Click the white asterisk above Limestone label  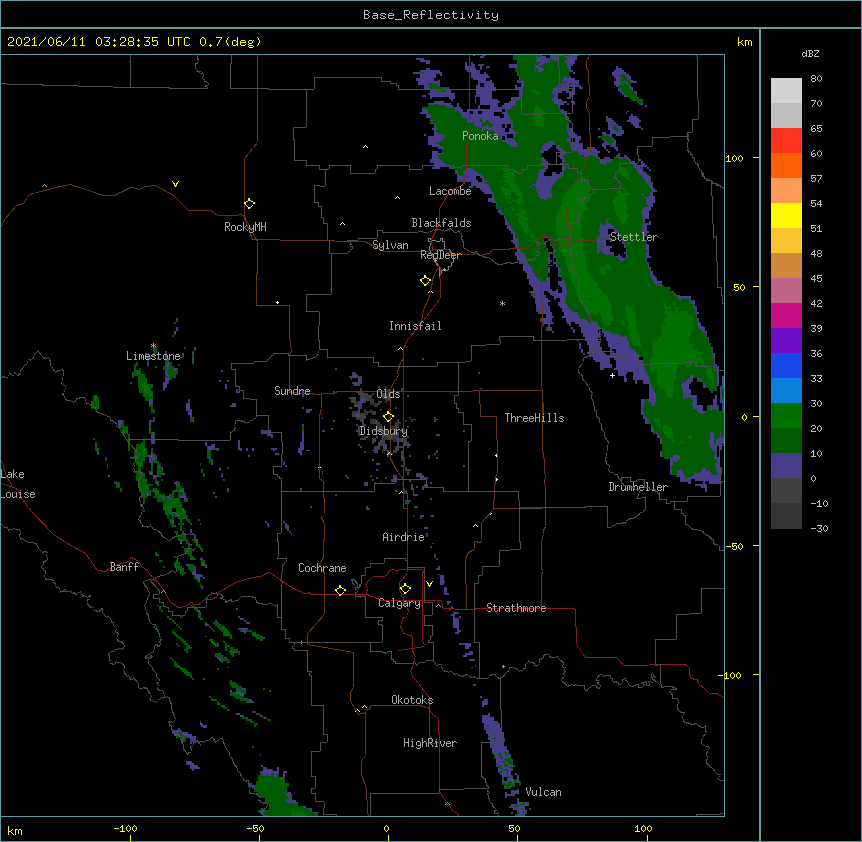[154, 346]
